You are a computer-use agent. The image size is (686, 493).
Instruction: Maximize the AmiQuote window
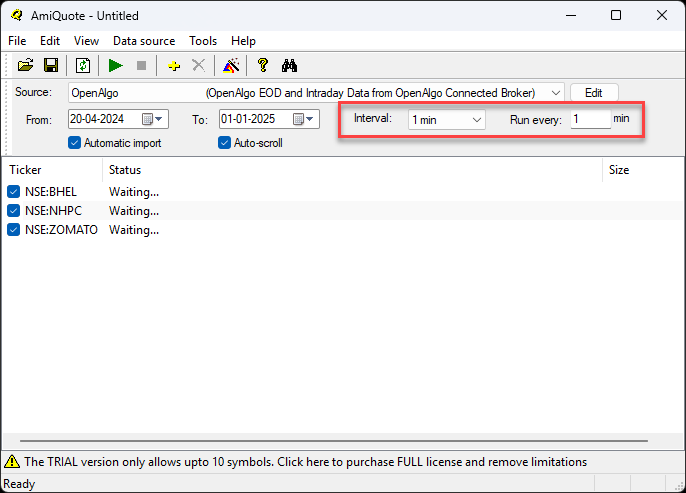click(616, 15)
